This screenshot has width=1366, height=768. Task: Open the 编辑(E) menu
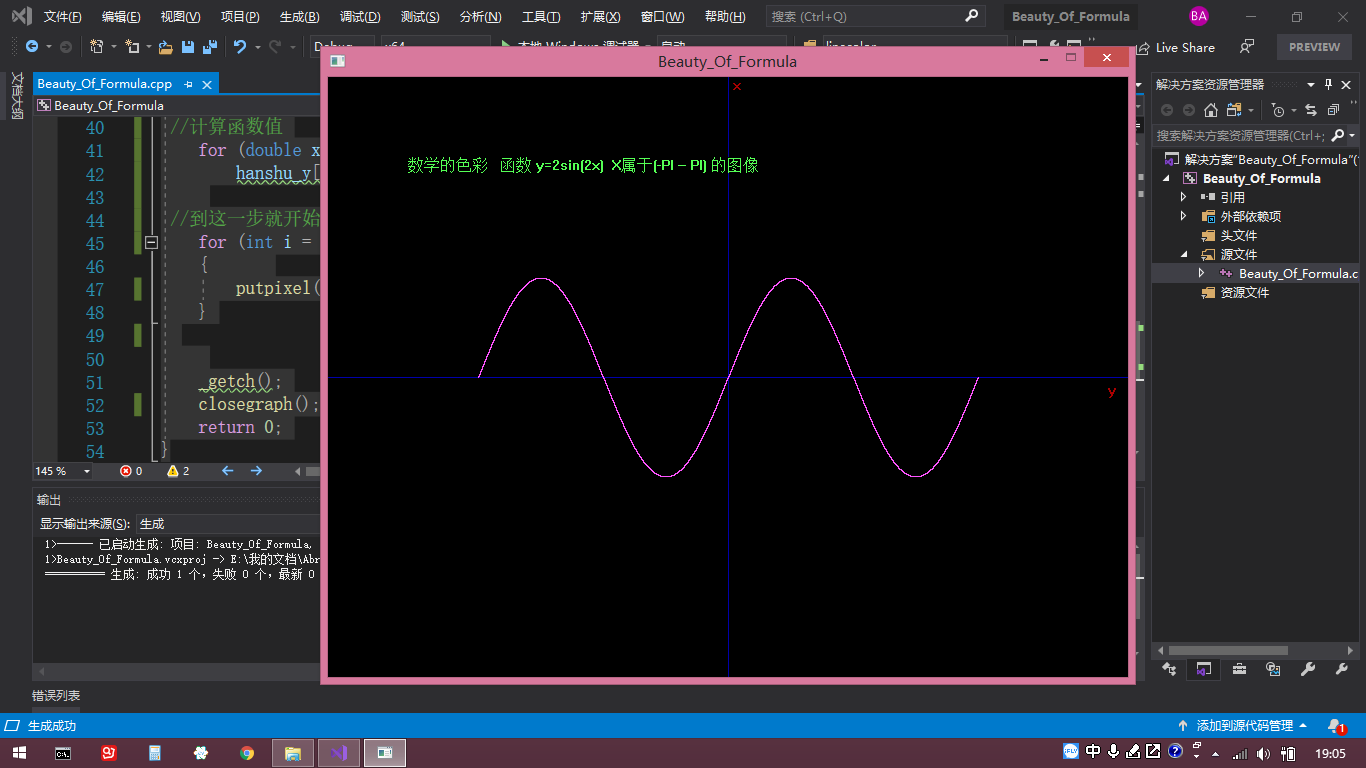121,17
